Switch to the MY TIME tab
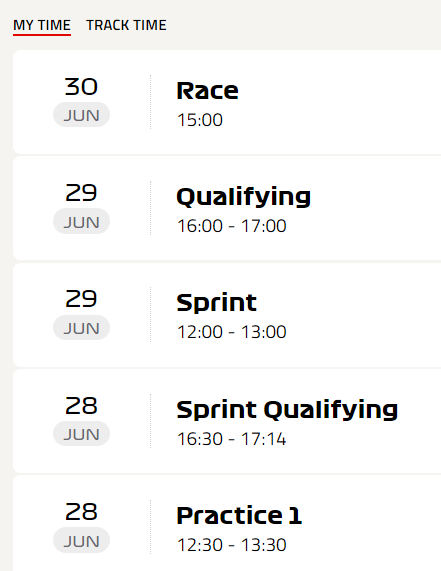 pos(42,25)
